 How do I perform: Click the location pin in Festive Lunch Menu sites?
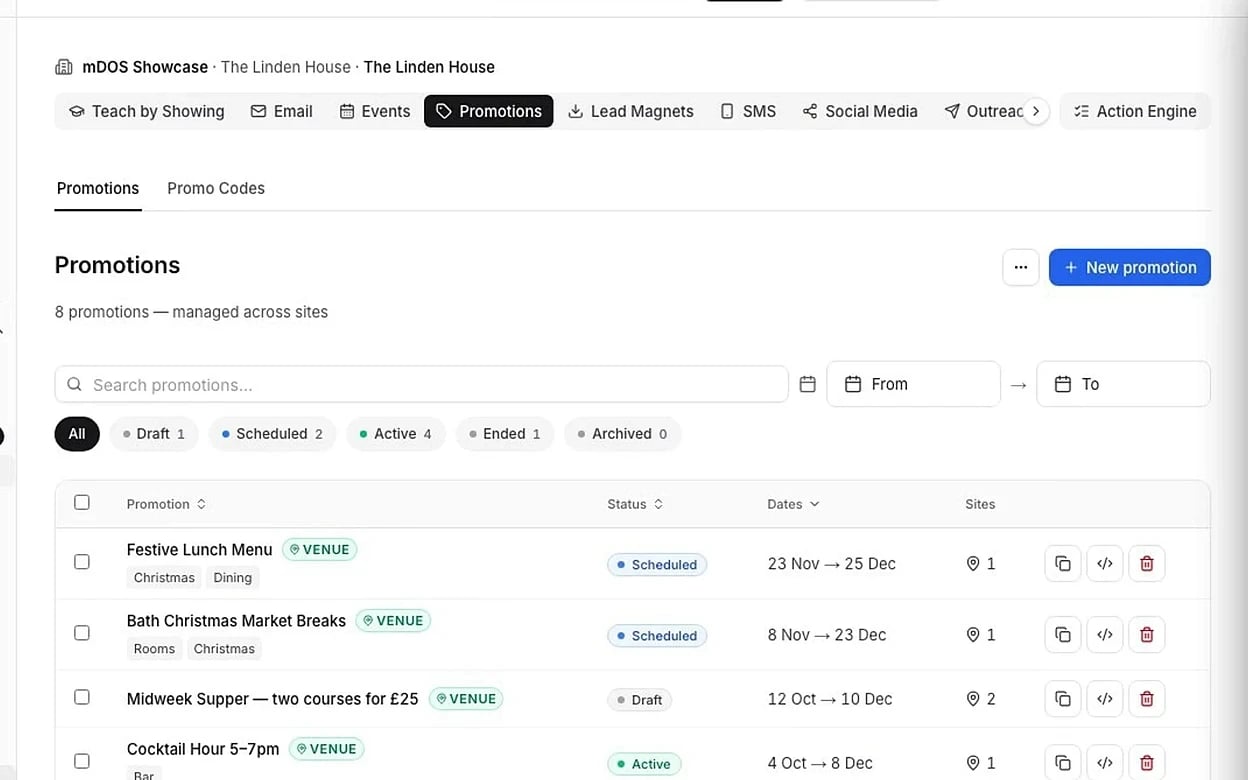click(973, 564)
